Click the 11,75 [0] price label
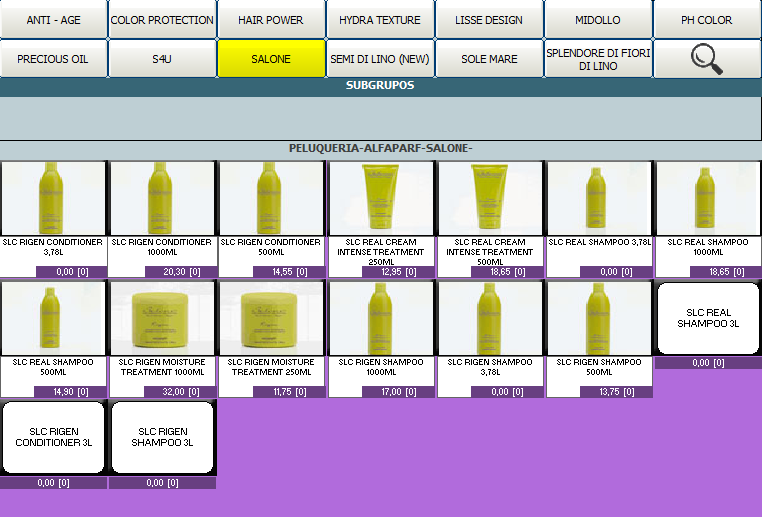Viewport: 762px width, 517px height. tap(290, 392)
